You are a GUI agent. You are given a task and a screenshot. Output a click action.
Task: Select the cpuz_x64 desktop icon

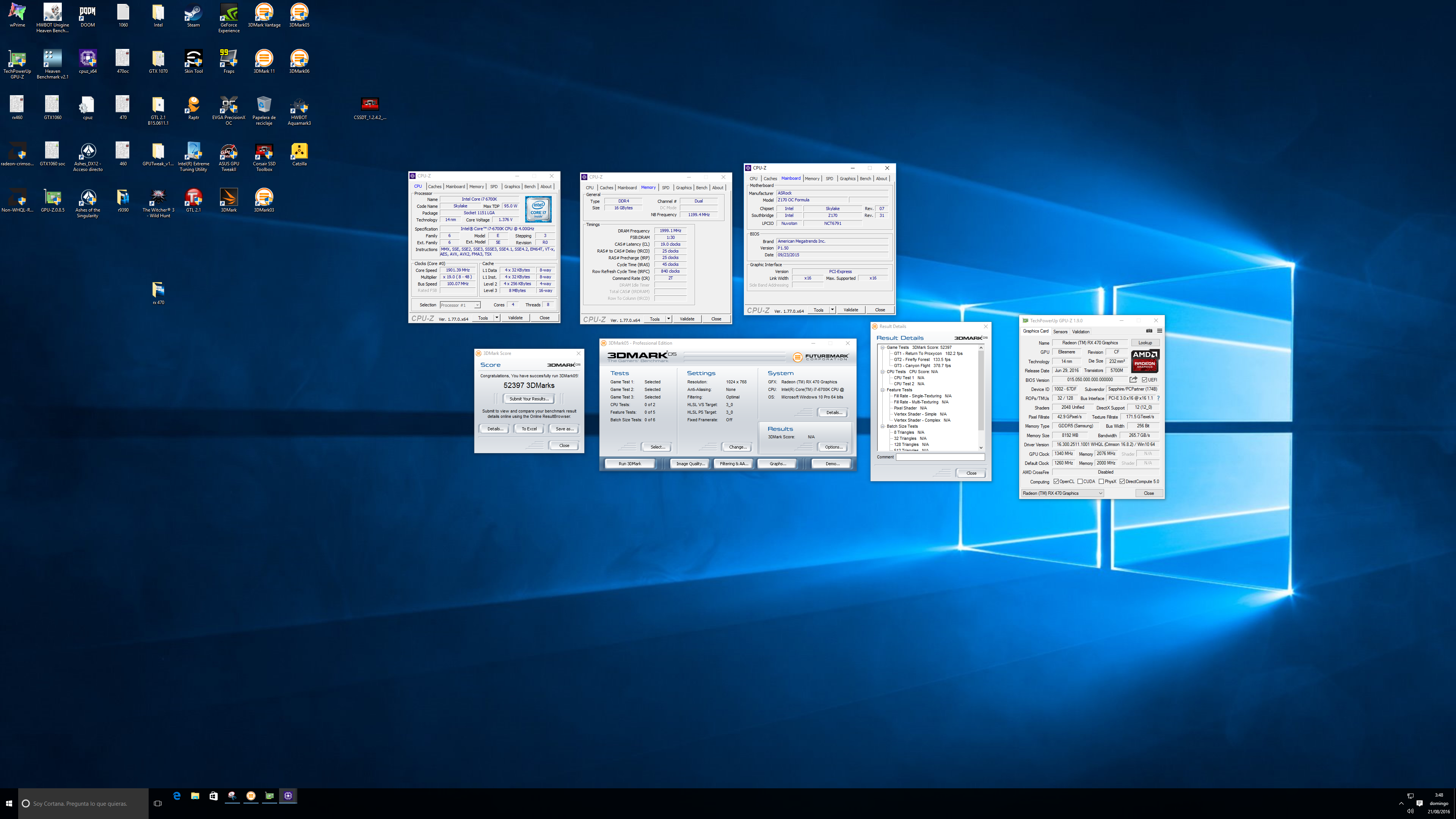[x=88, y=62]
